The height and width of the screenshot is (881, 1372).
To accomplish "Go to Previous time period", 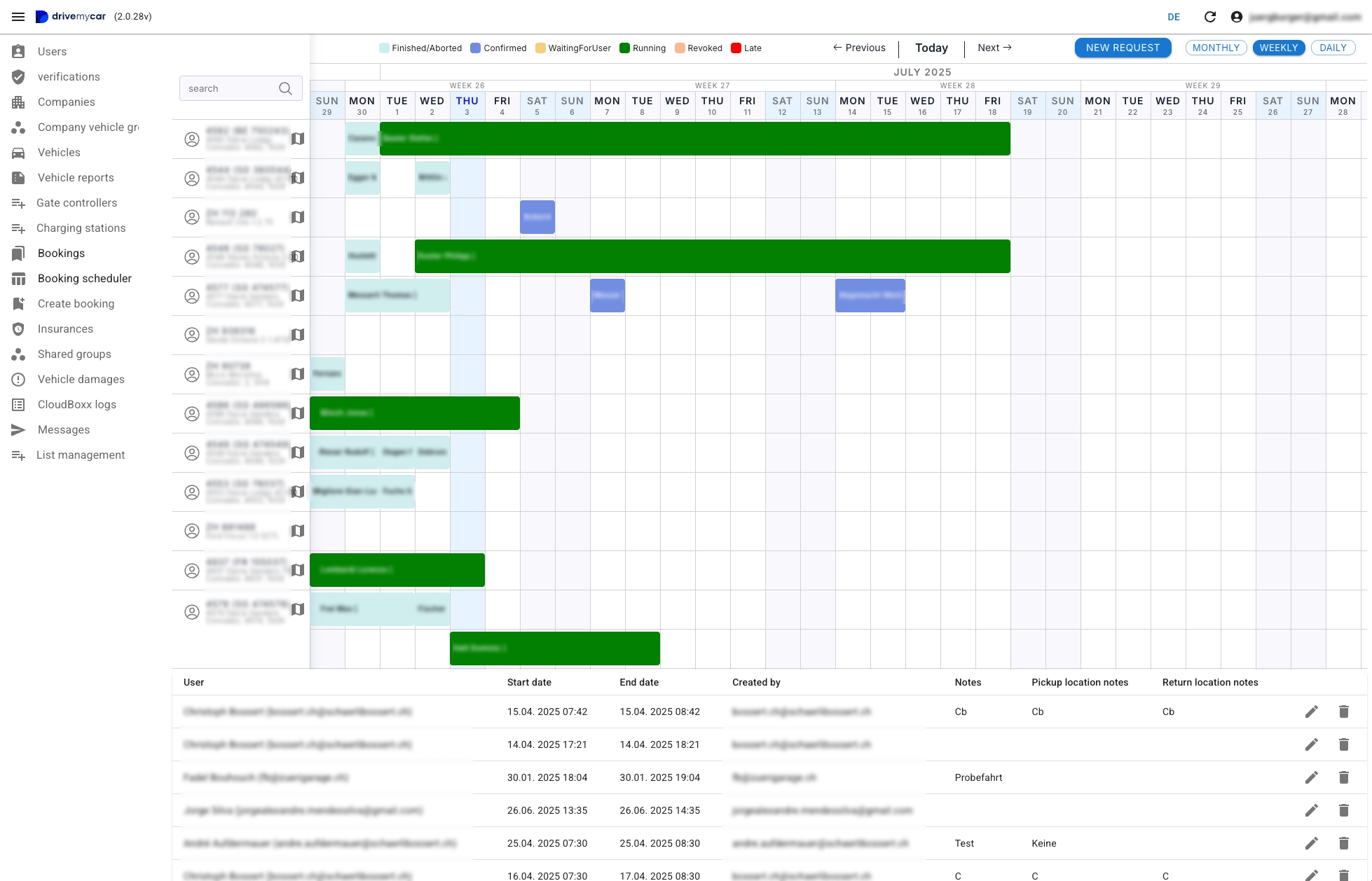I will (859, 48).
